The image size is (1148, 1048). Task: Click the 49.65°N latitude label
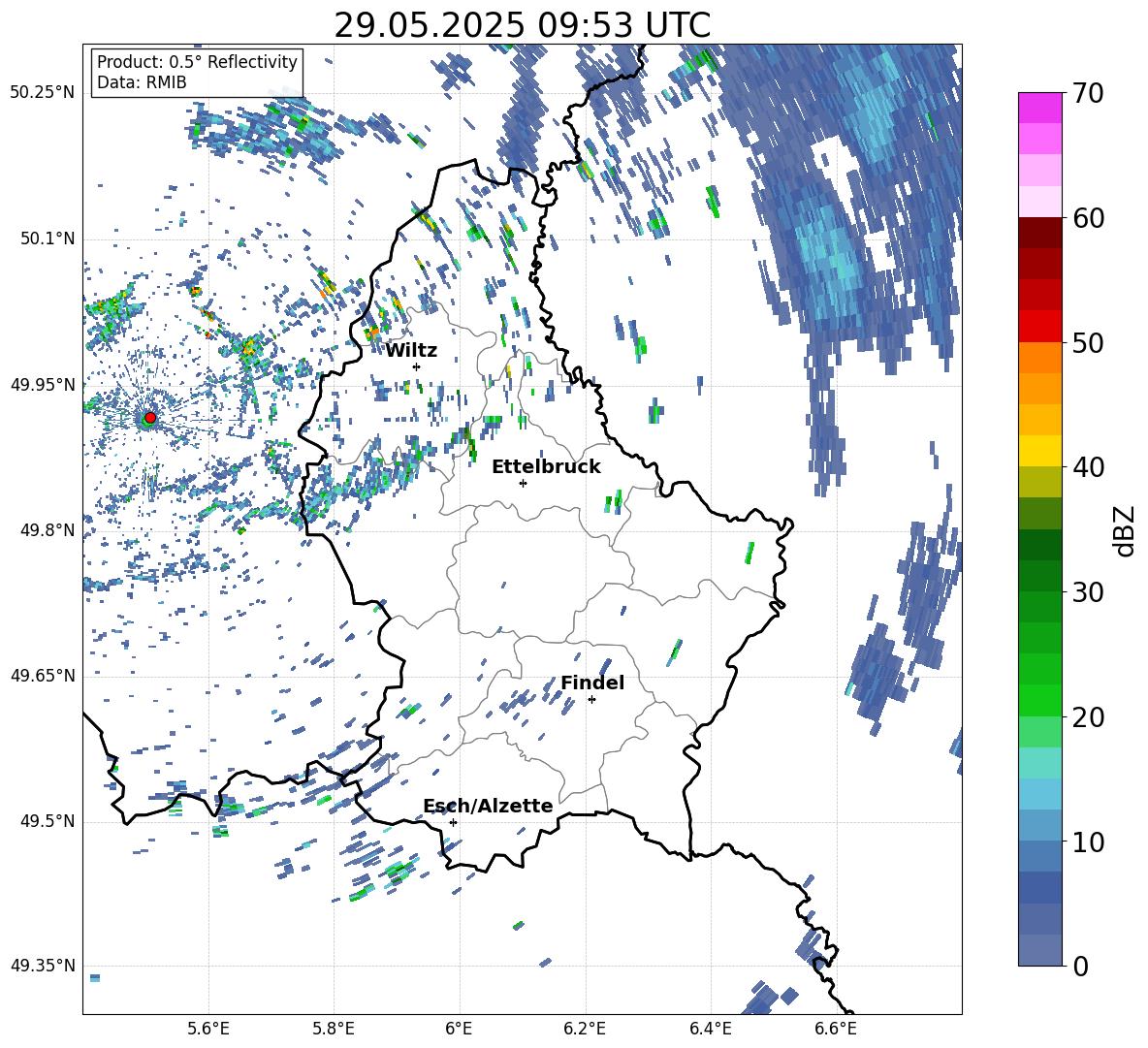click(43, 676)
